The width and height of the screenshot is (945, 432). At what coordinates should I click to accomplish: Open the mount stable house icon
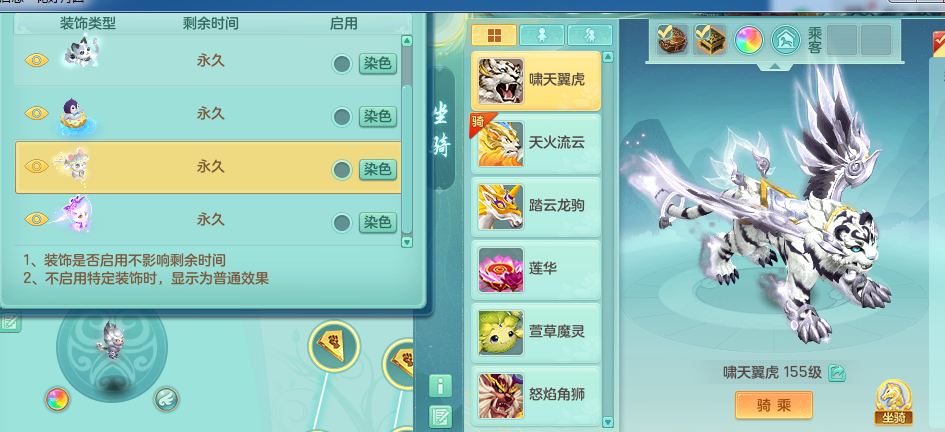tap(786, 40)
